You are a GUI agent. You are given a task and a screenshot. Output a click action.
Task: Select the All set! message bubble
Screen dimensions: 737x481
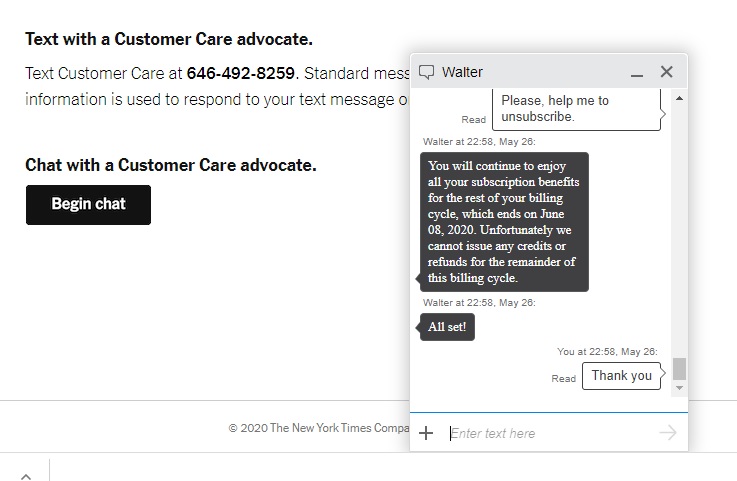click(x=447, y=327)
